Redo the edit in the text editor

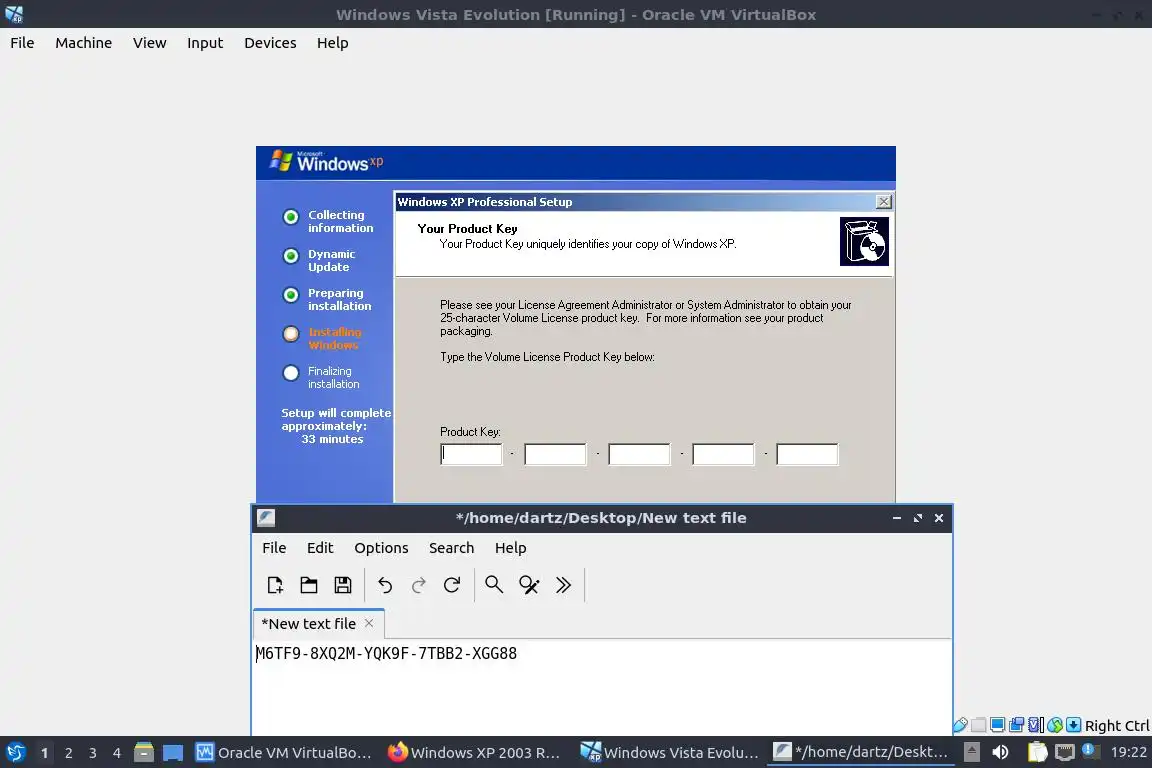pyautogui.click(x=419, y=585)
